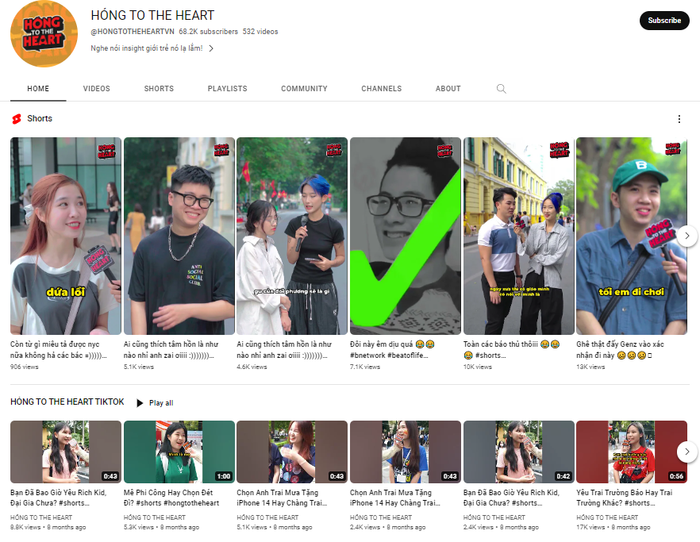Click the Play all triangle icon

click(140, 403)
